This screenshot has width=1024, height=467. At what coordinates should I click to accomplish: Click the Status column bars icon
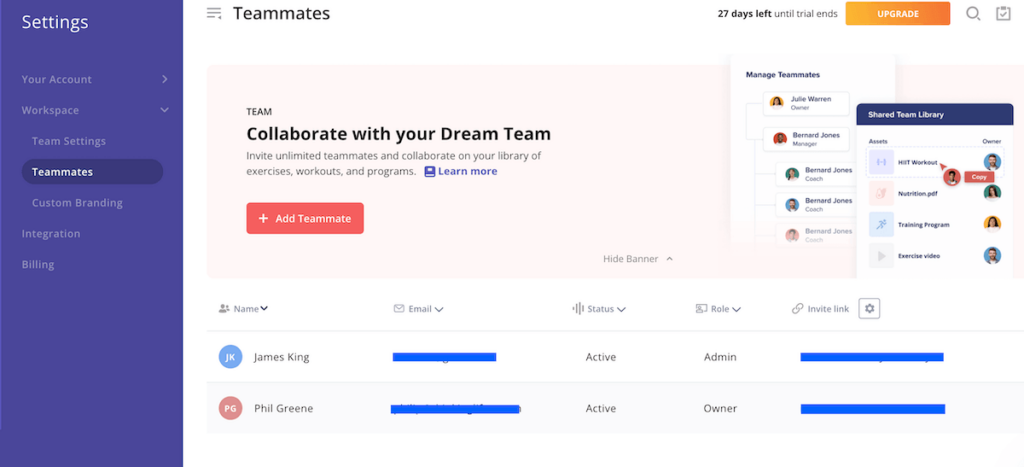click(577, 309)
